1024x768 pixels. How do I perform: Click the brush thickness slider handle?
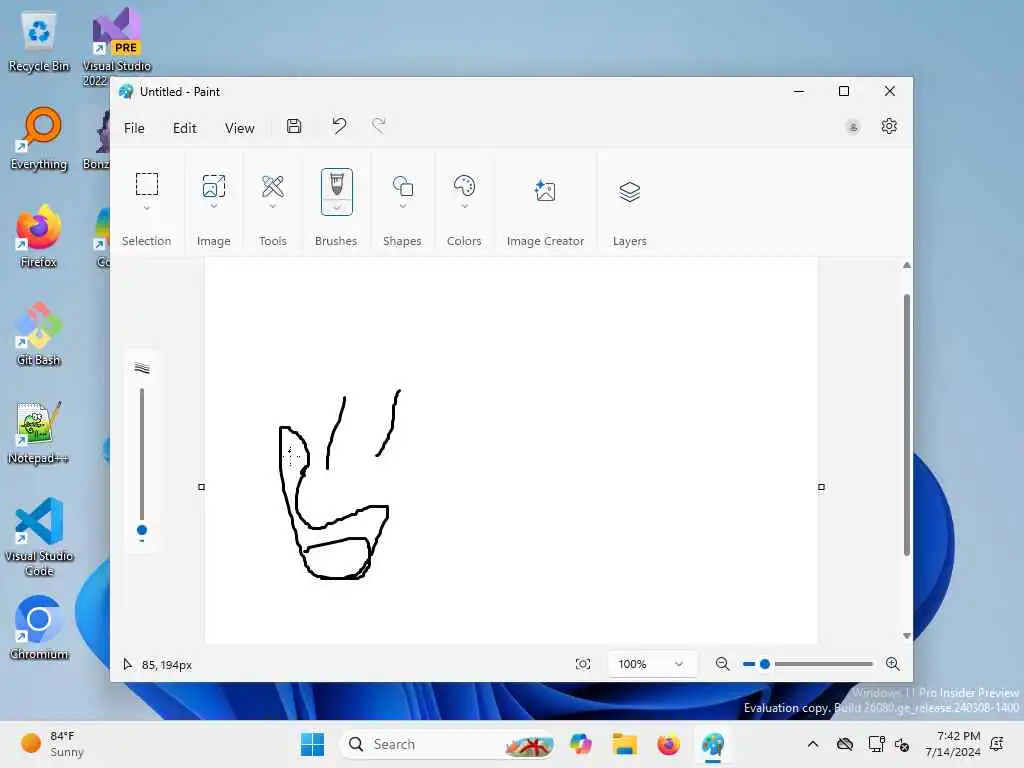point(142,530)
